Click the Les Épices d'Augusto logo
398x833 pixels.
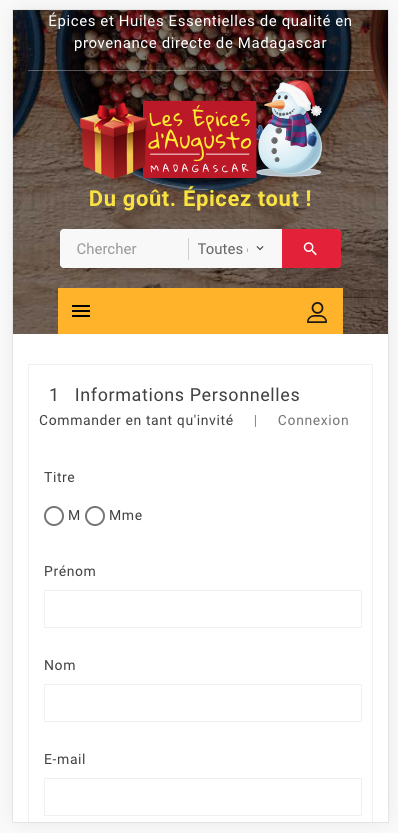[x=200, y=140]
